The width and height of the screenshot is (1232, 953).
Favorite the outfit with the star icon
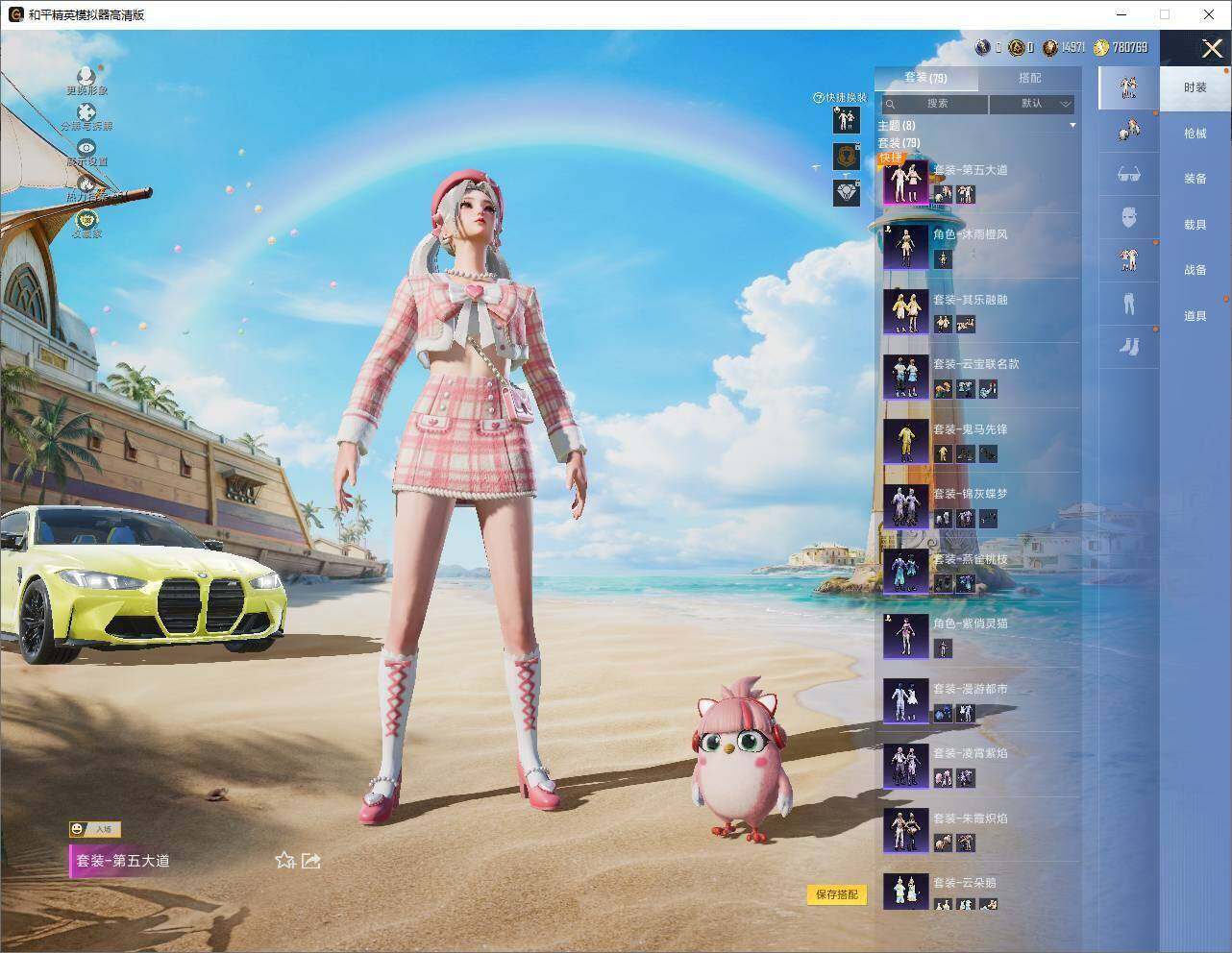coord(284,860)
